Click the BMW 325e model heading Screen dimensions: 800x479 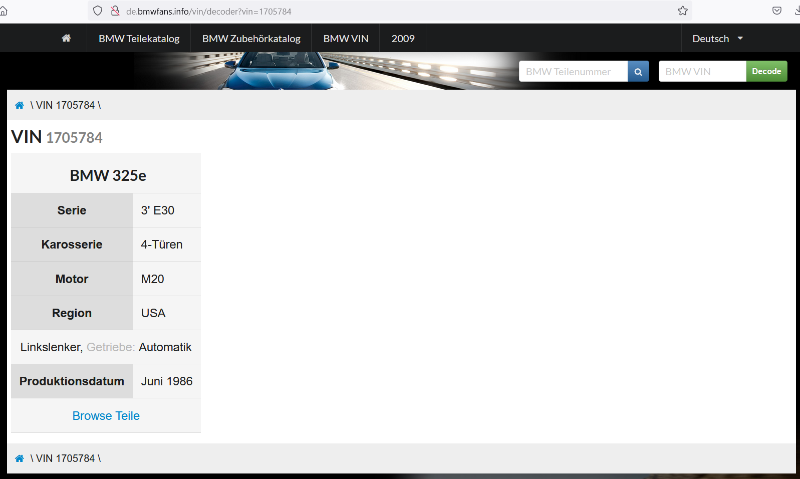click(107, 175)
